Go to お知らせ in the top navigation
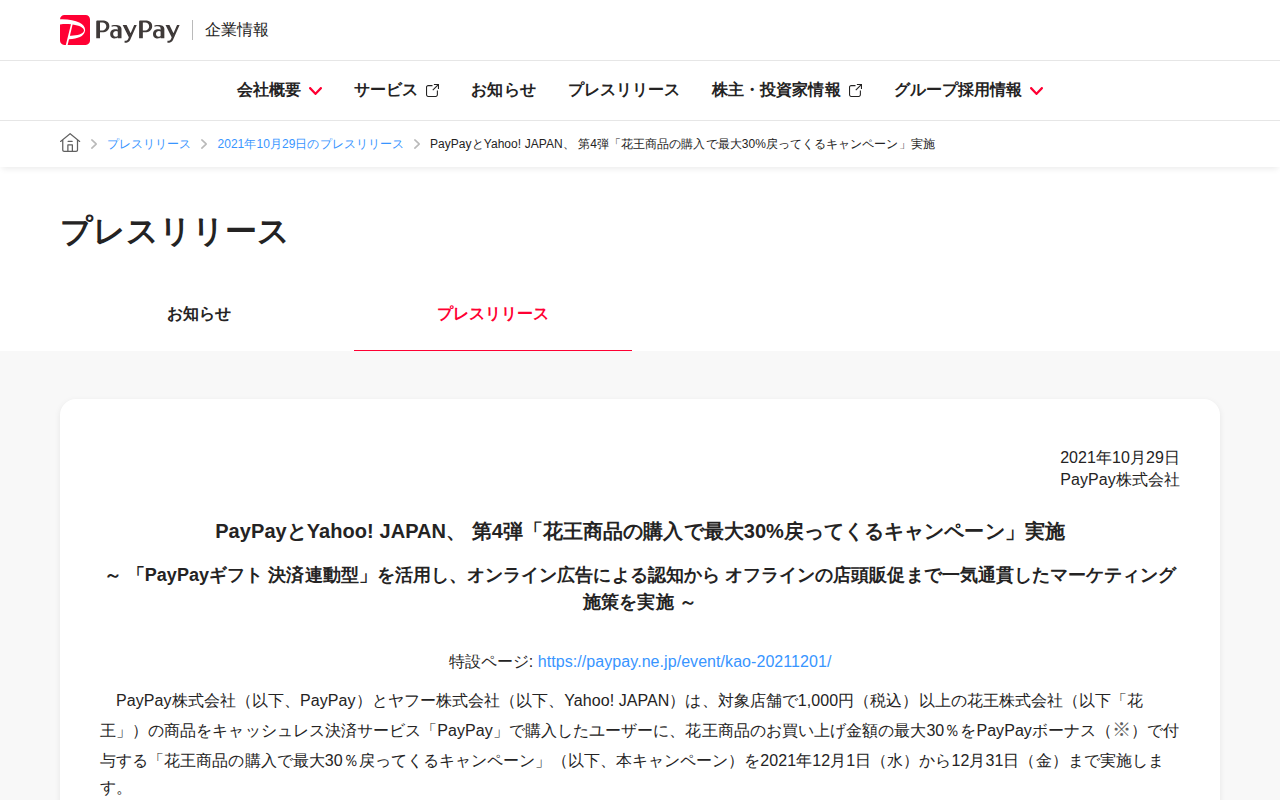Viewport: 1280px width, 800px height. pos(503,90)
